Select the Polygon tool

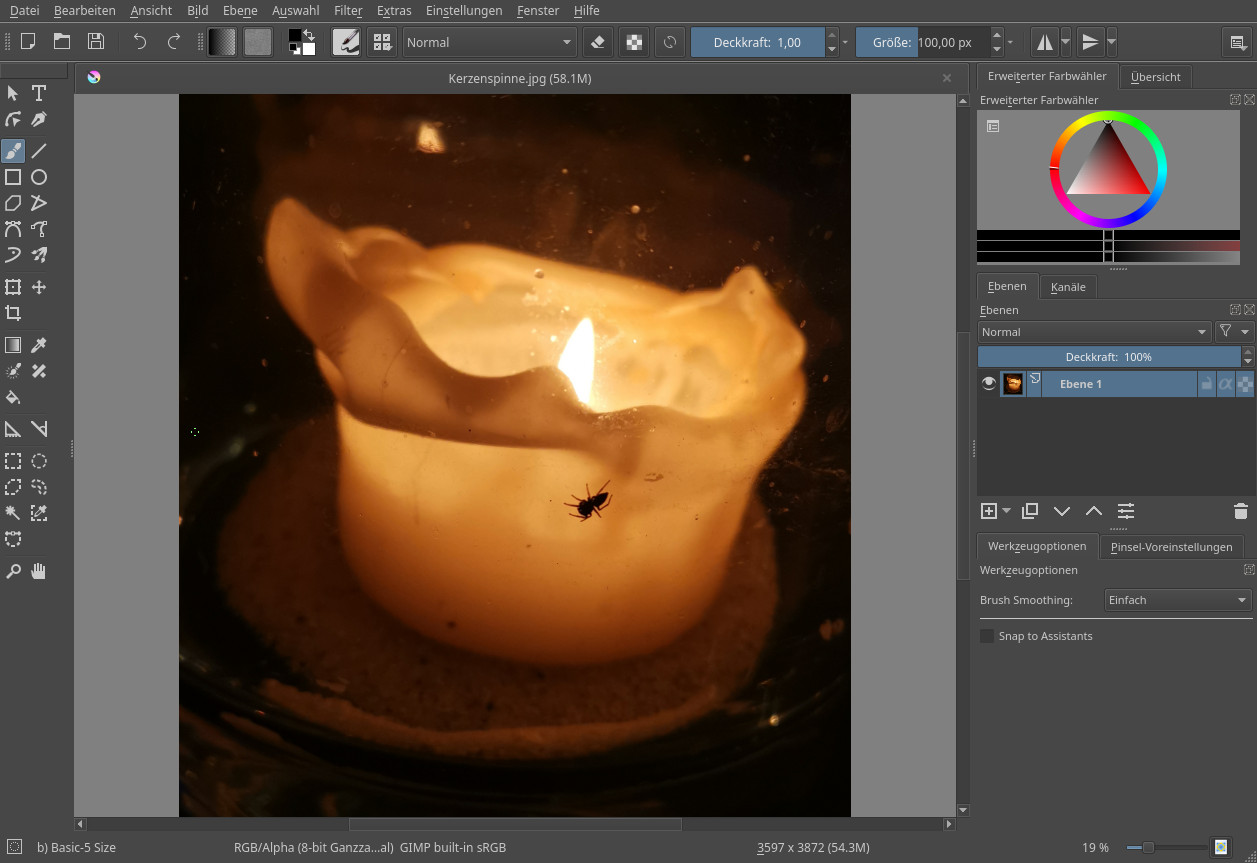tap(13, 203)
